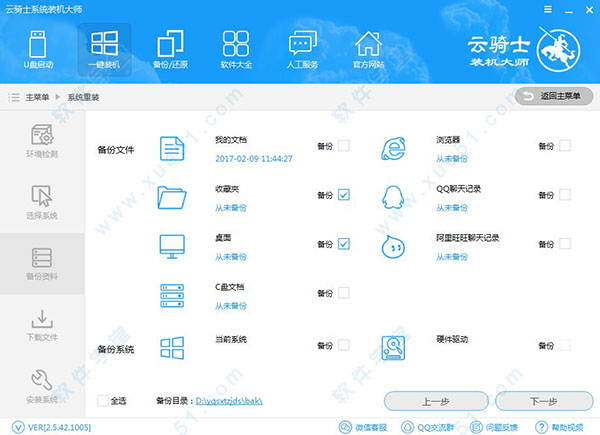Uncheck backup for 桌面

click(344, 244)
